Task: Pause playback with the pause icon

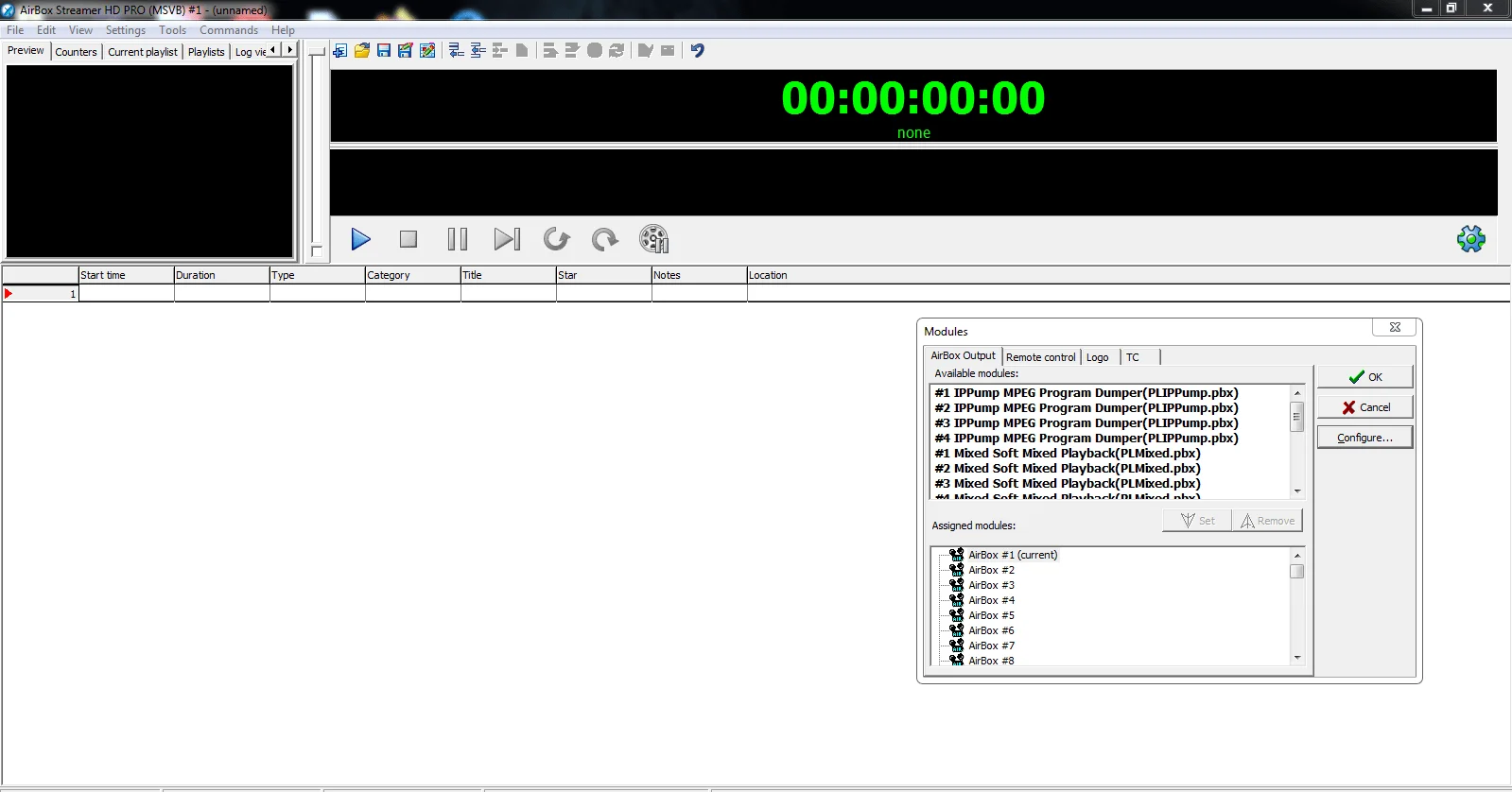Action: (x=458, y=240)
